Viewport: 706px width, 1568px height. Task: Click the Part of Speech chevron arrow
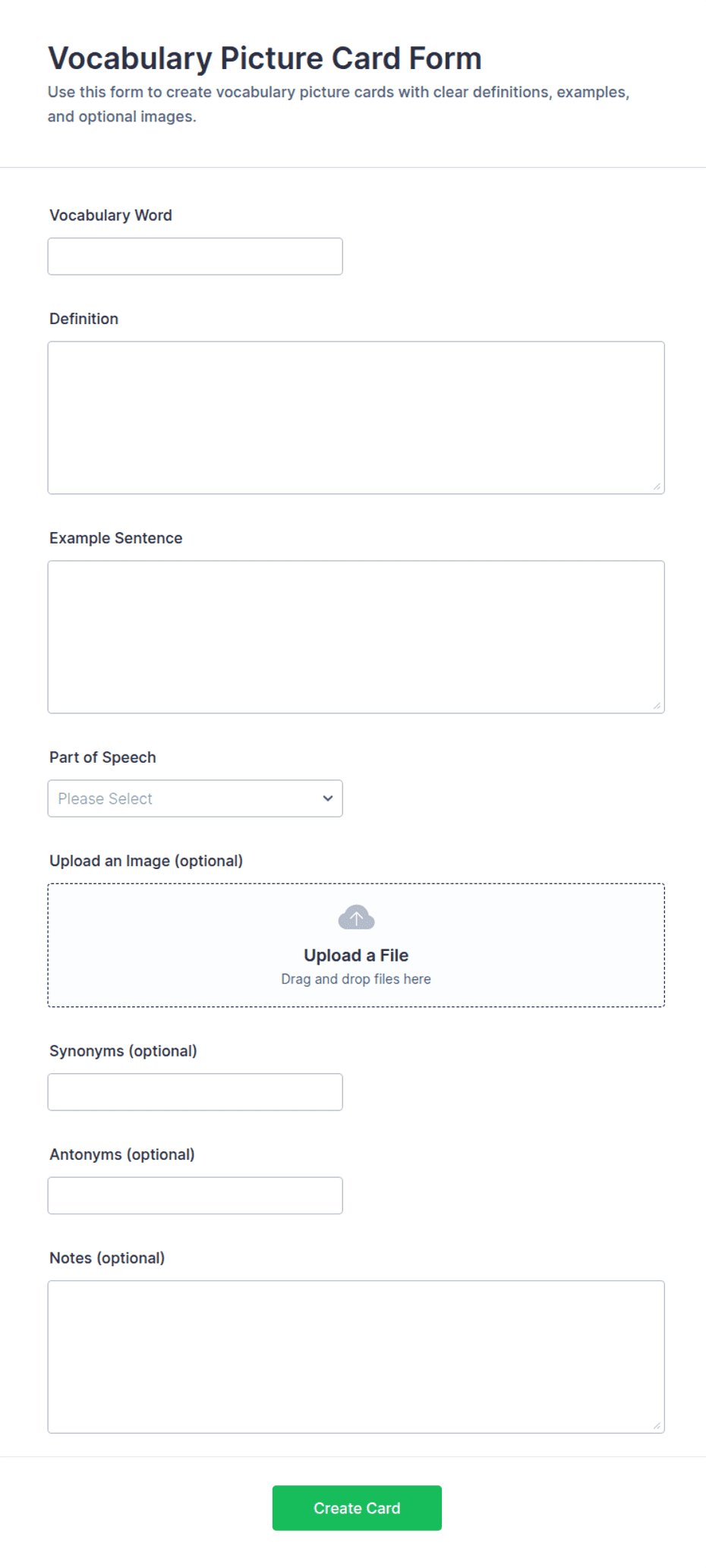coord(328,798)
